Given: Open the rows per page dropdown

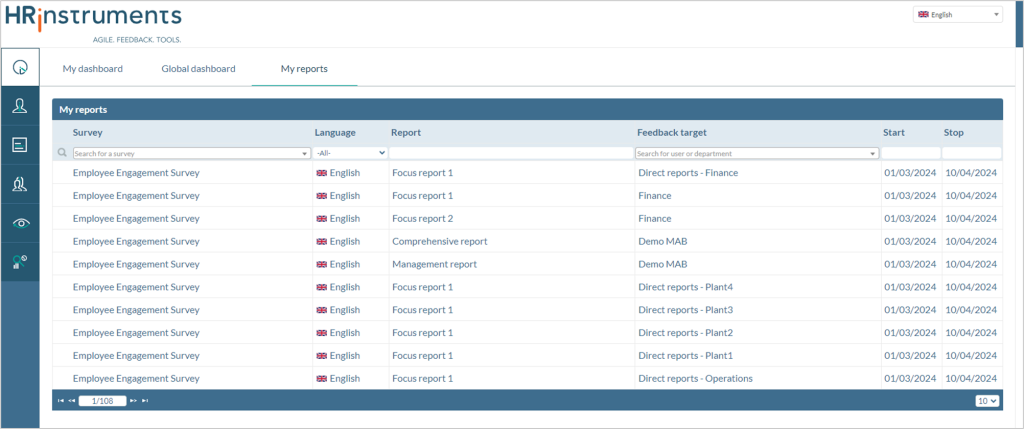Looking at the screenshot, I should pos(987,401).
